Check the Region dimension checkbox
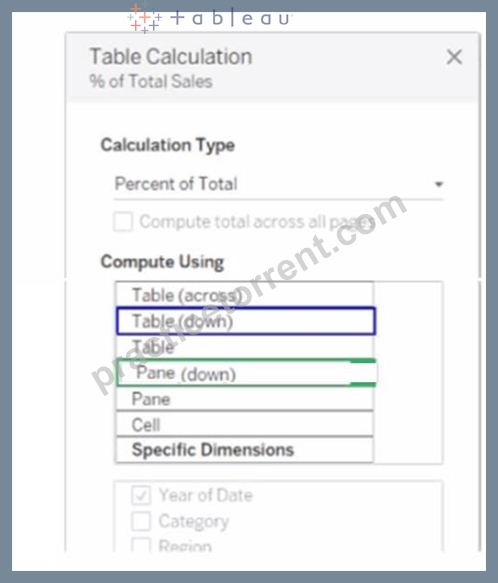Screen dimensions: 498x583 (141, 545)
